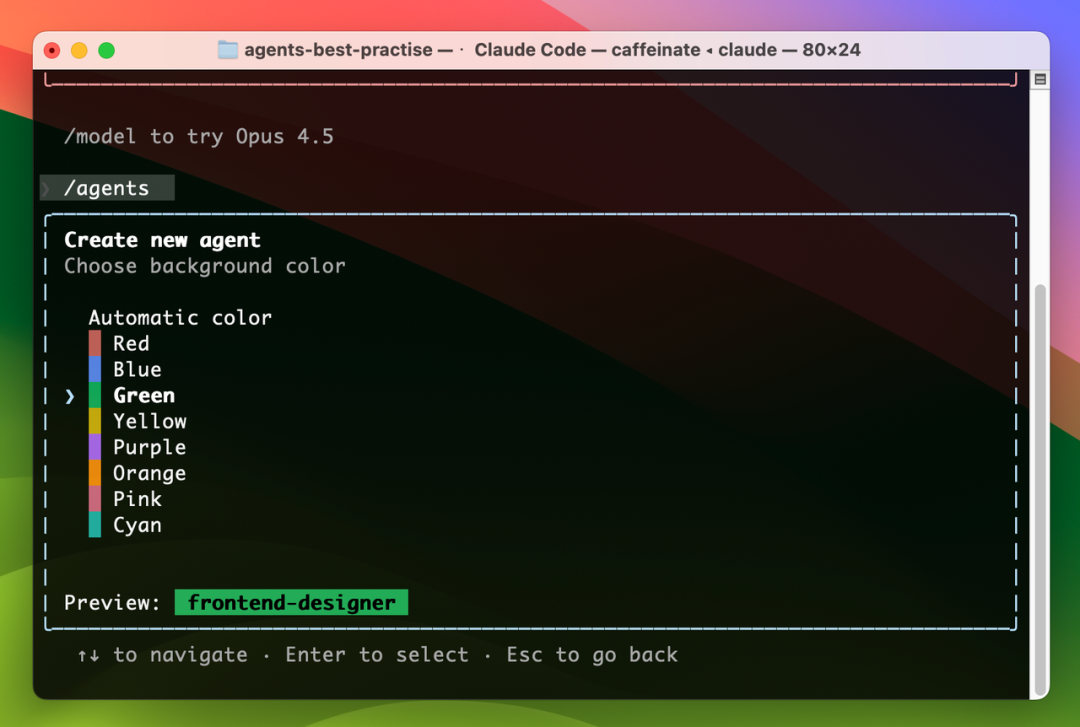Image resolution: width=1080 pixels, height=727 pixels.
Task: Click the window title text
Action: pos(550,50)
